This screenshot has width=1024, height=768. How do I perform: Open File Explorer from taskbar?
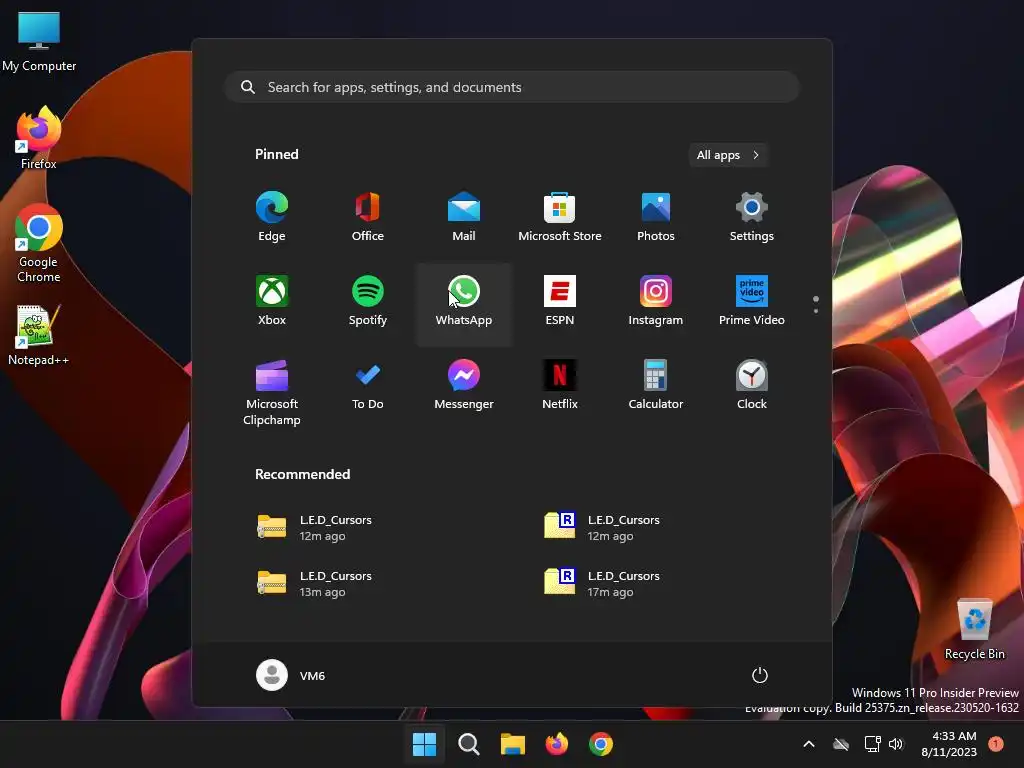click(513, 744)
